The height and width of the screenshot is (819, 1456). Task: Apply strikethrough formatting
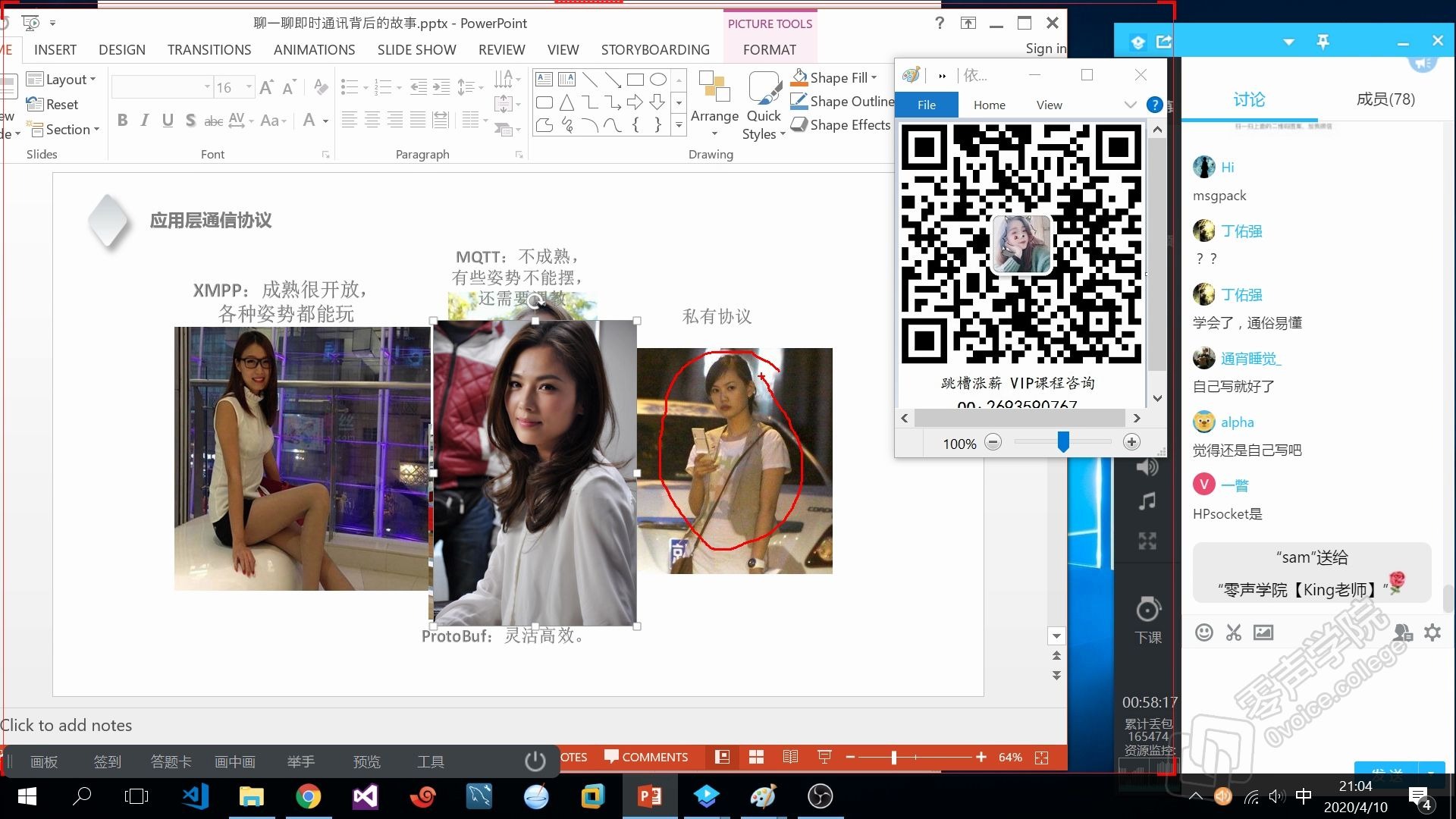[x=214, y=121]
